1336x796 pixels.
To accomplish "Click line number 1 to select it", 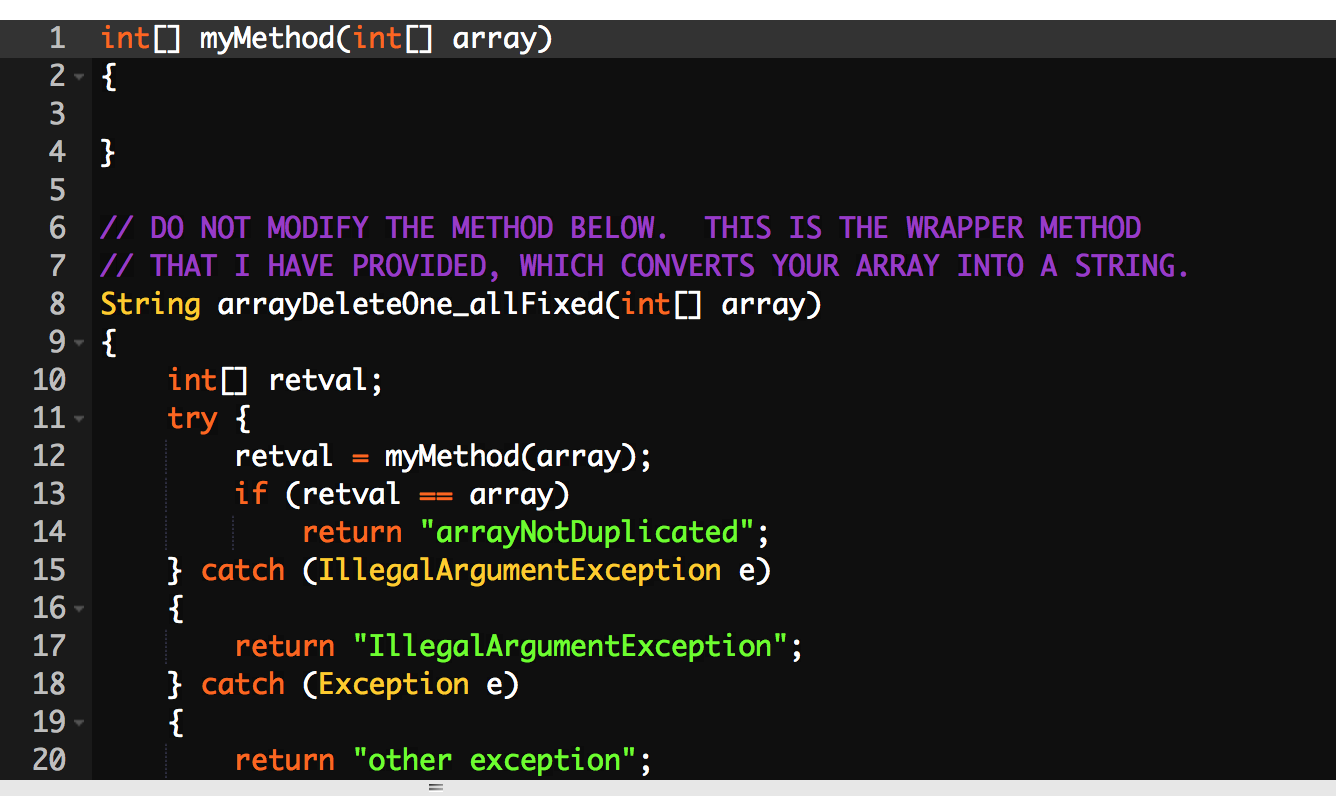I will pyautogui.click(x=56, y=38).
